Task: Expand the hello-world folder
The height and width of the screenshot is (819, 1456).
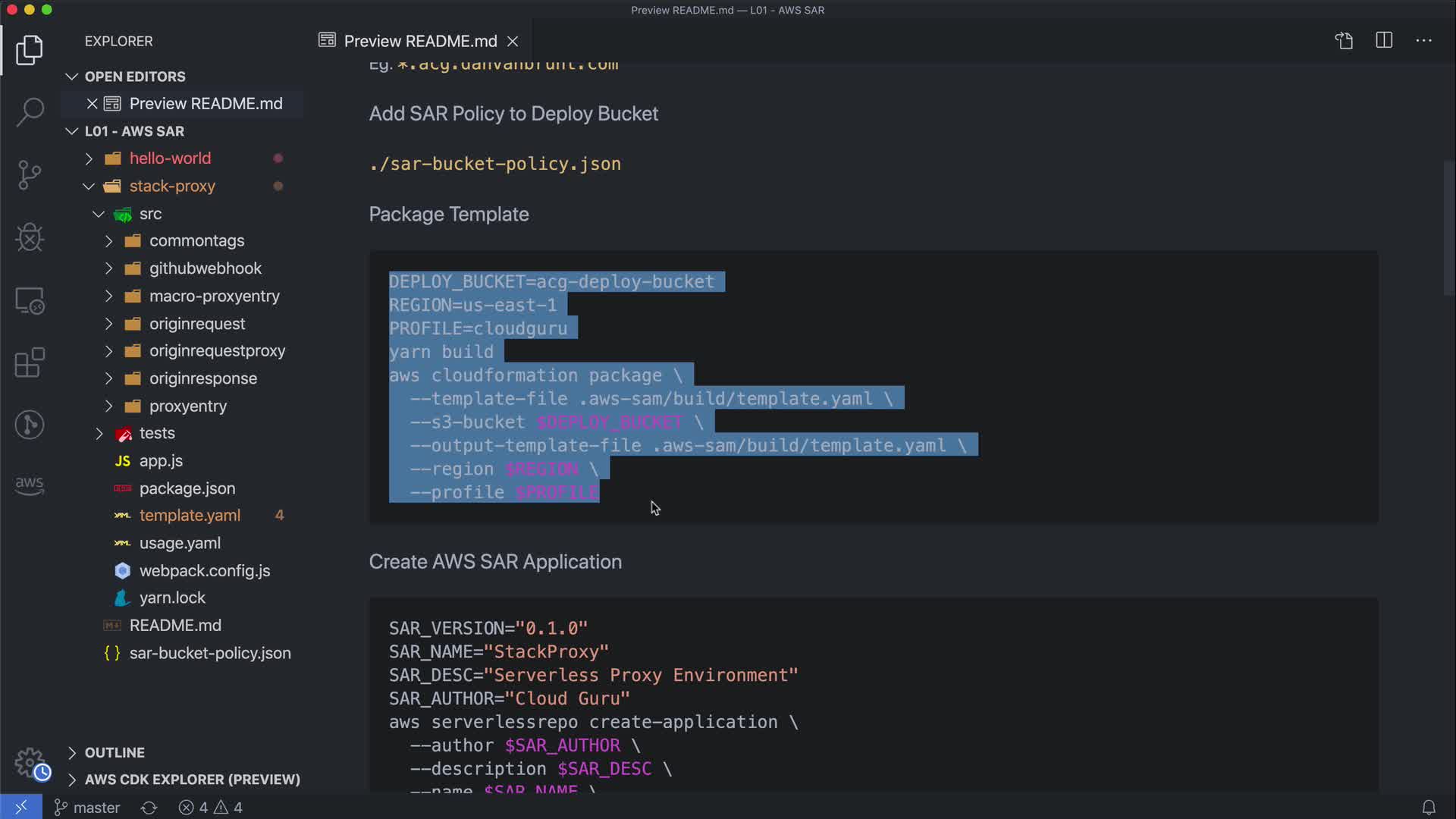Action: tap(170, 158)
